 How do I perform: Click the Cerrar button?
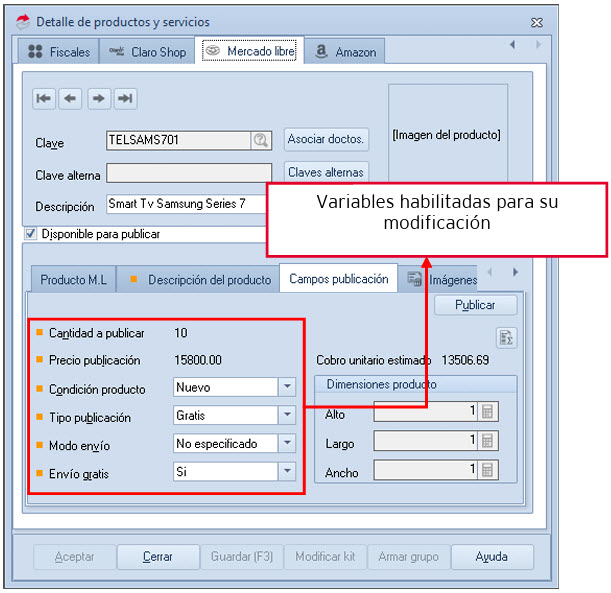click(x=157, y=557)
